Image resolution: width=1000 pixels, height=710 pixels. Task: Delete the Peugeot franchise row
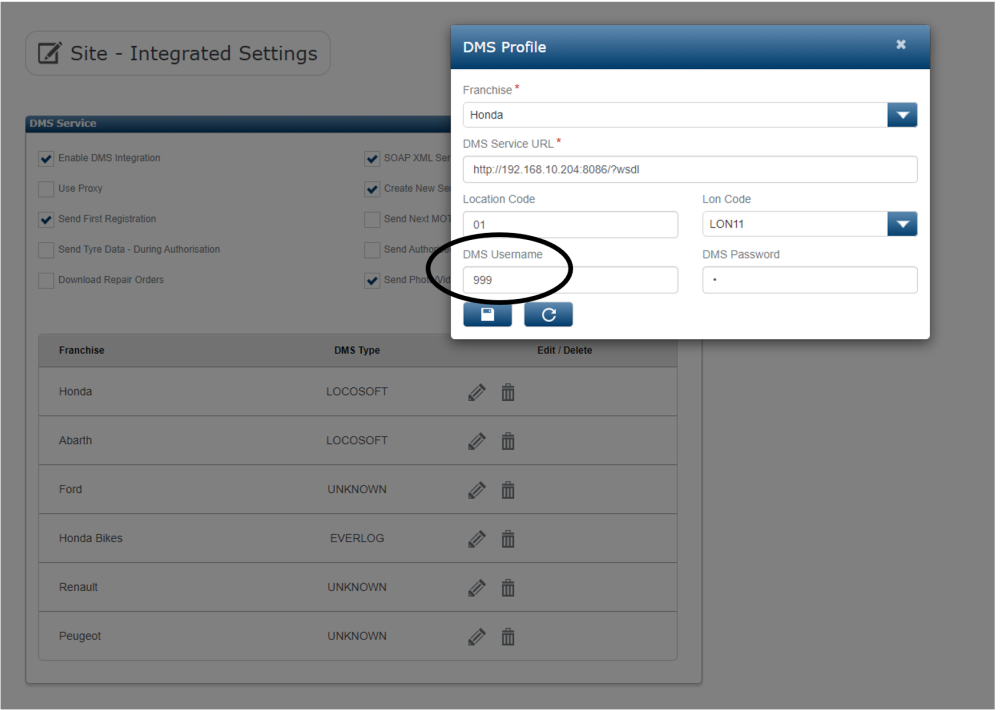[x=508, y=637]
